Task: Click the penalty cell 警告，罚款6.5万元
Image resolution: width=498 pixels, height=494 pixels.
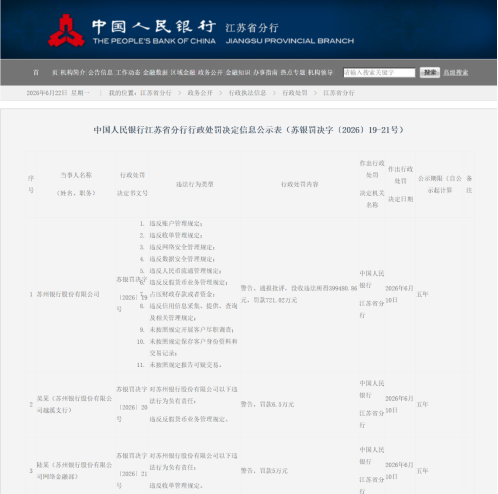Action: coord(267,404)
